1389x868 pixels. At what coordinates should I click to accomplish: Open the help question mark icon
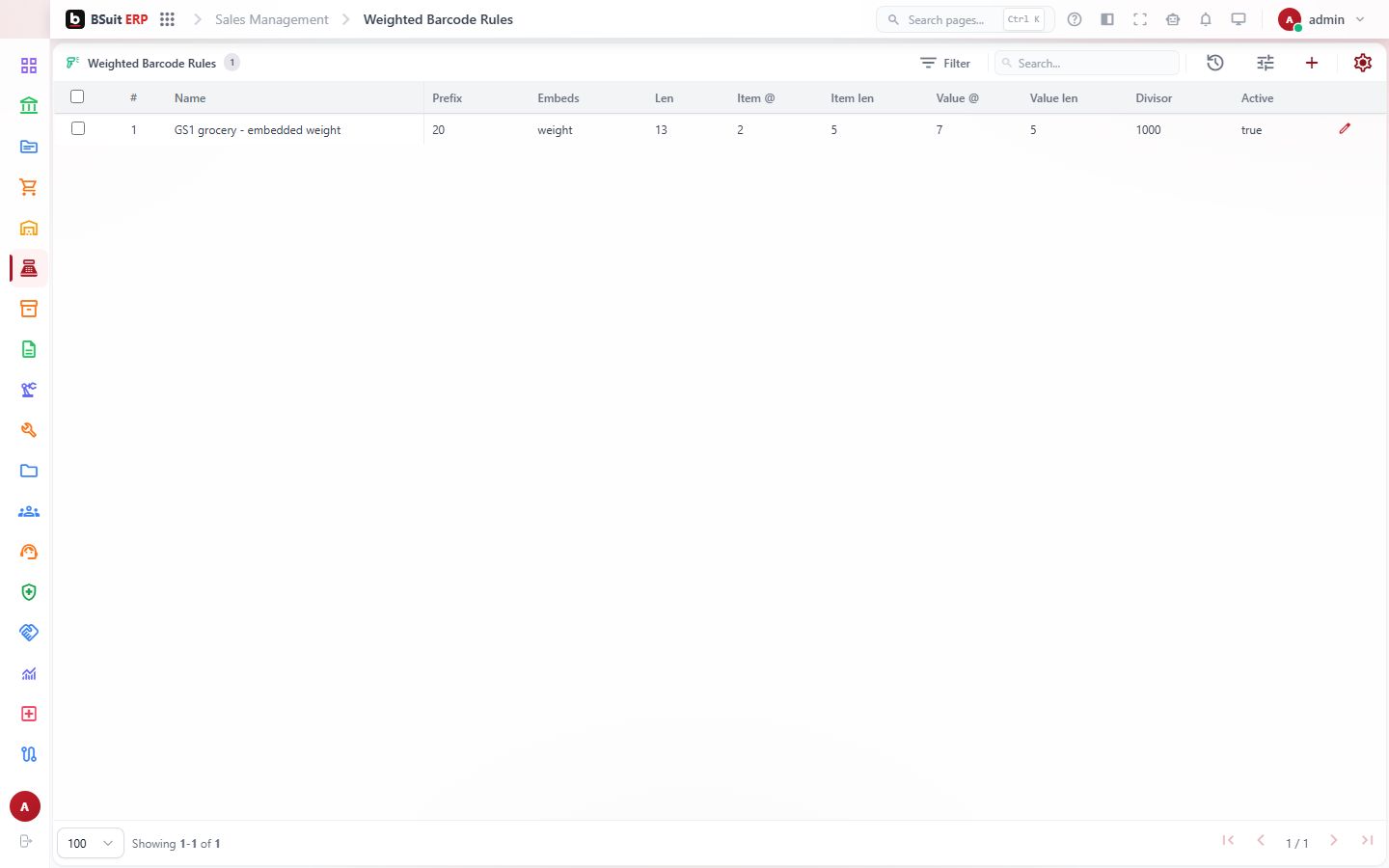click(1075, 19)
